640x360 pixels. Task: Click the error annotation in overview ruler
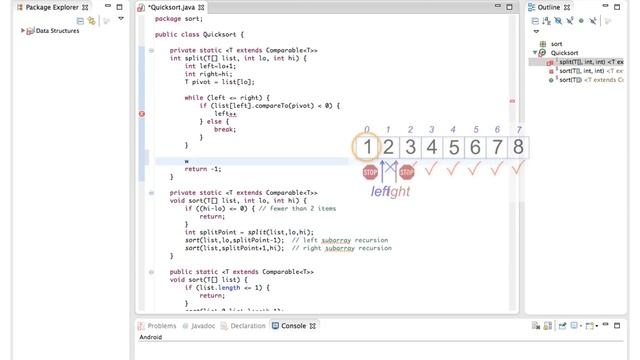coord(512,101)
